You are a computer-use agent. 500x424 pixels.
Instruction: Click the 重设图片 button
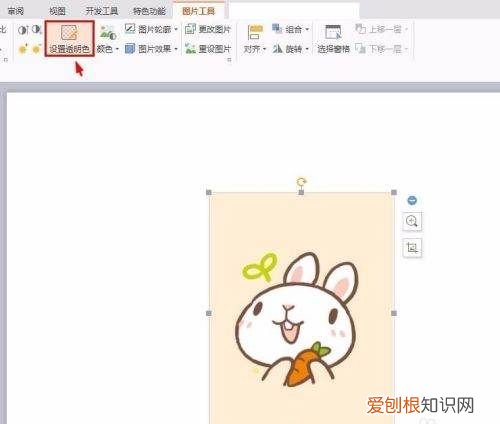point(207,49)
